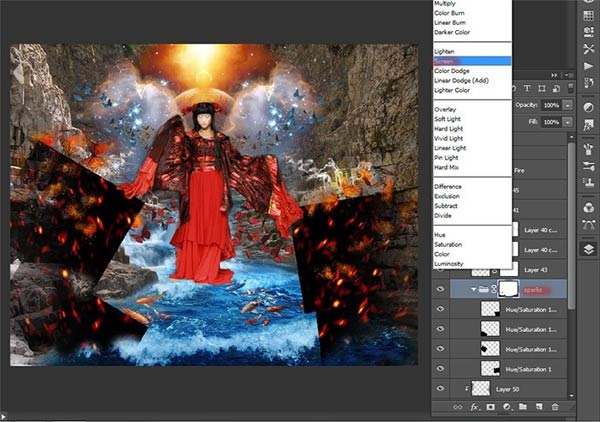Viewport: 600px width, 422px height.
Task: Click the layer styles fx button
Action: 474,407
